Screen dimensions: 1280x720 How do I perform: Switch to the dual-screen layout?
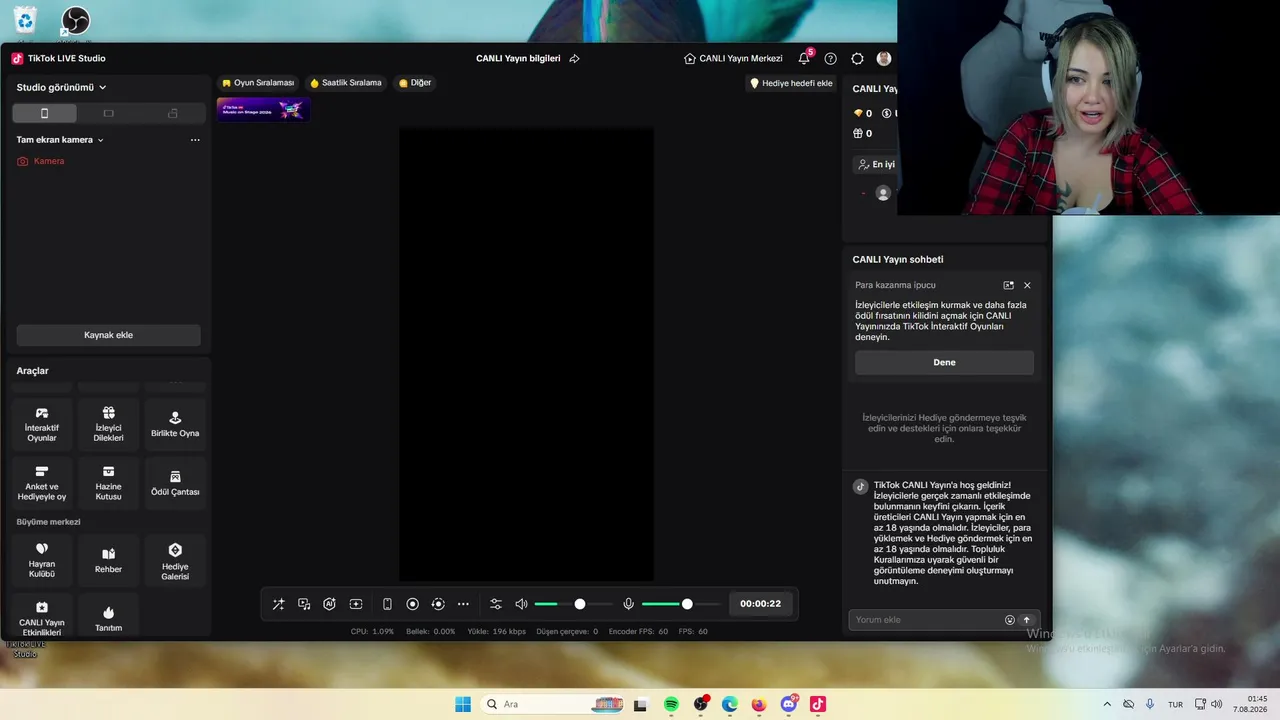click(172, 113)
